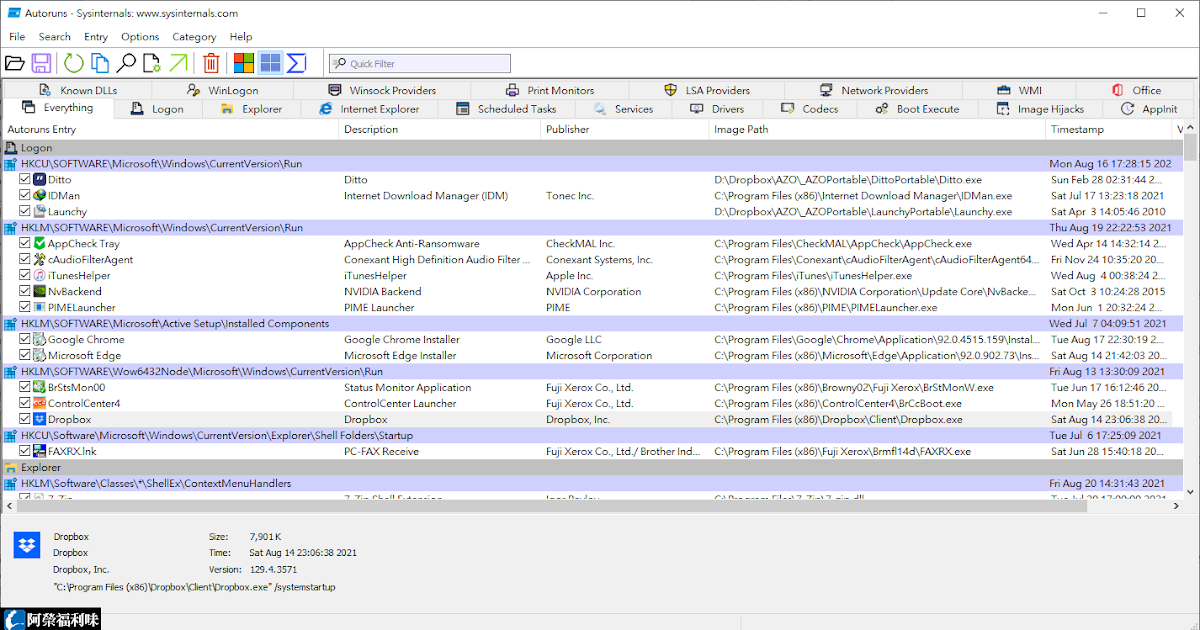Click the Quick Filter input field
This screenshot has width=1200, height=630.
pos(420,63)
